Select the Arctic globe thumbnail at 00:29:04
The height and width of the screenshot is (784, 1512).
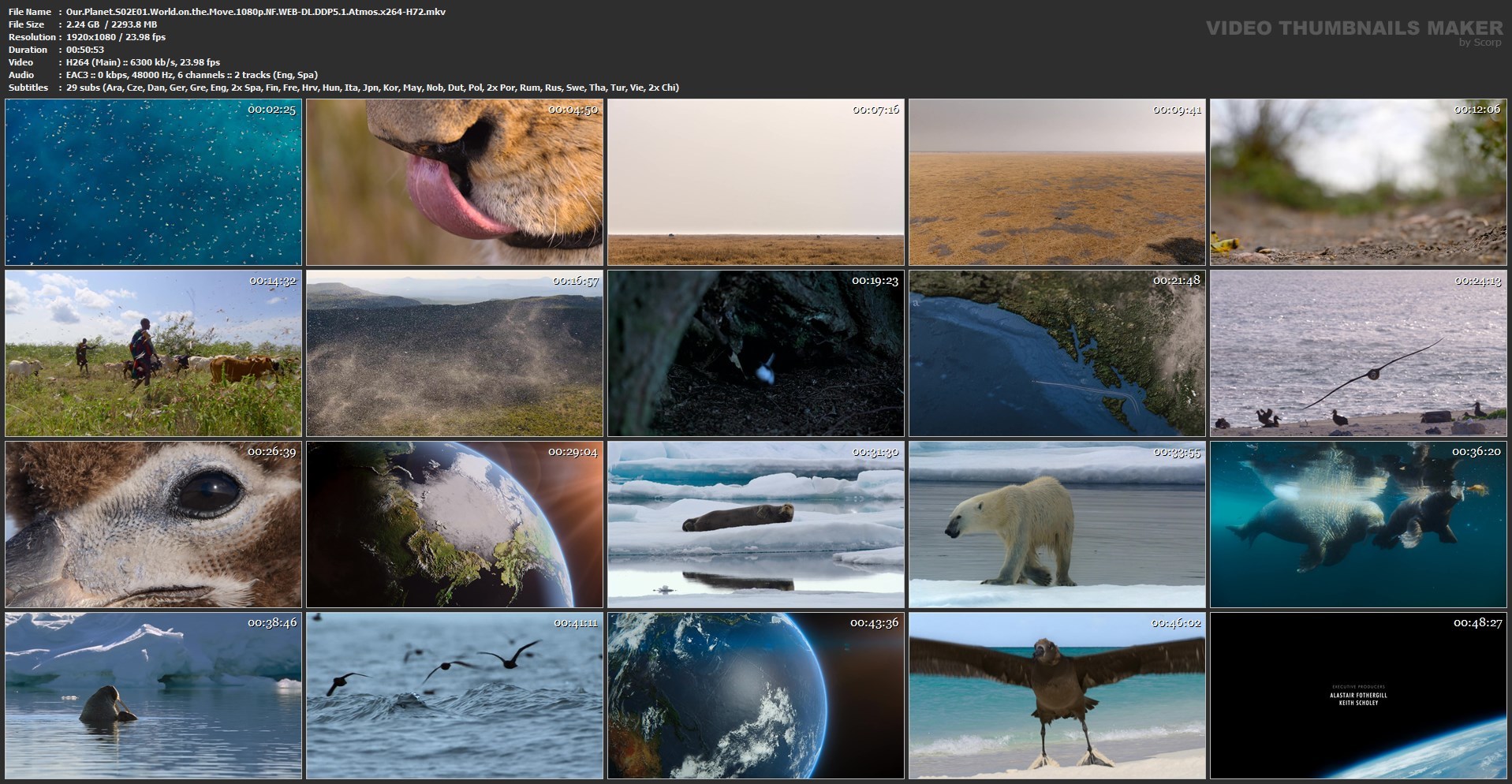tap(455, 525)
